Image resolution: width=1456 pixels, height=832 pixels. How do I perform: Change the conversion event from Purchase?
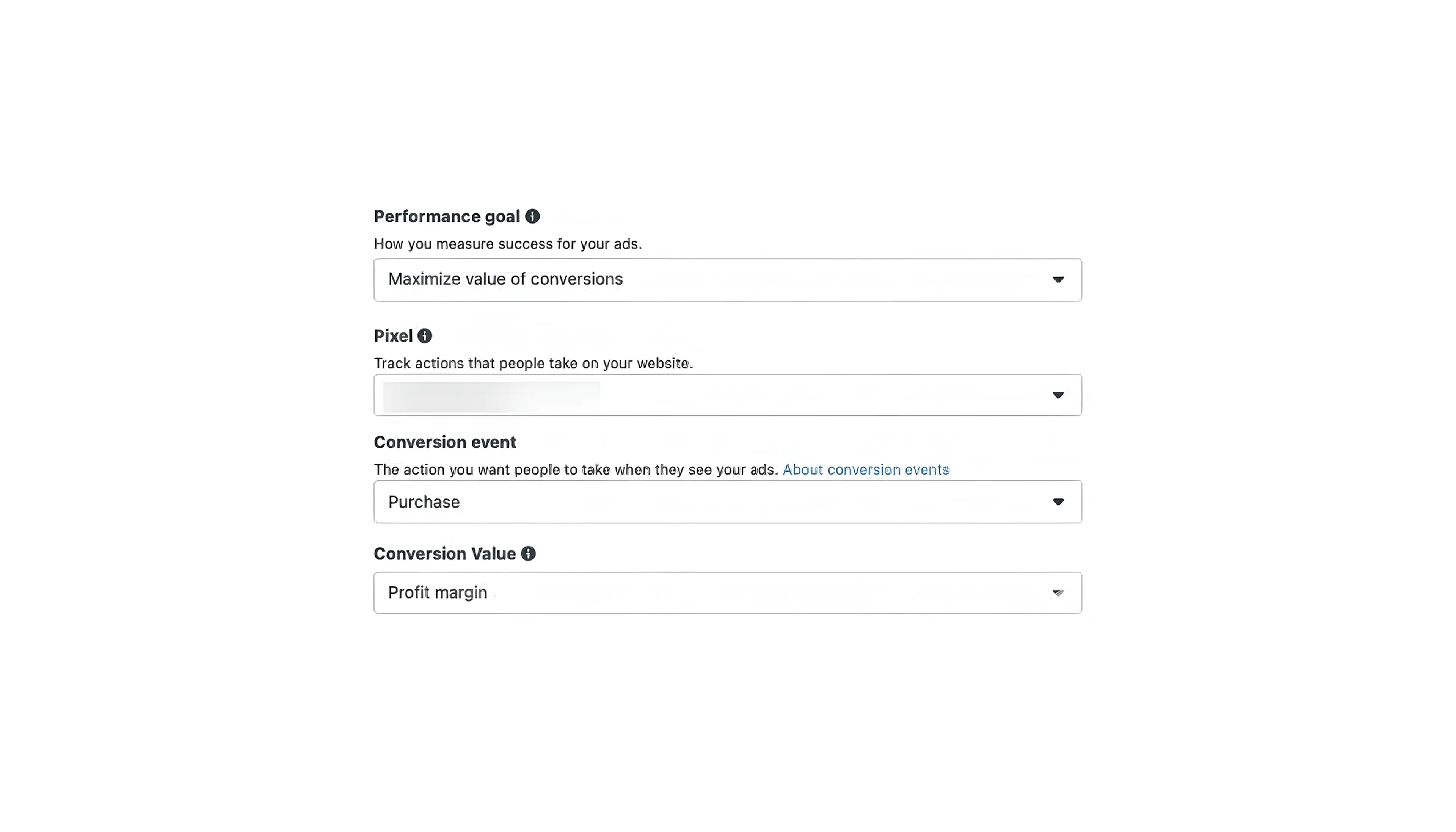pos(727,502)
